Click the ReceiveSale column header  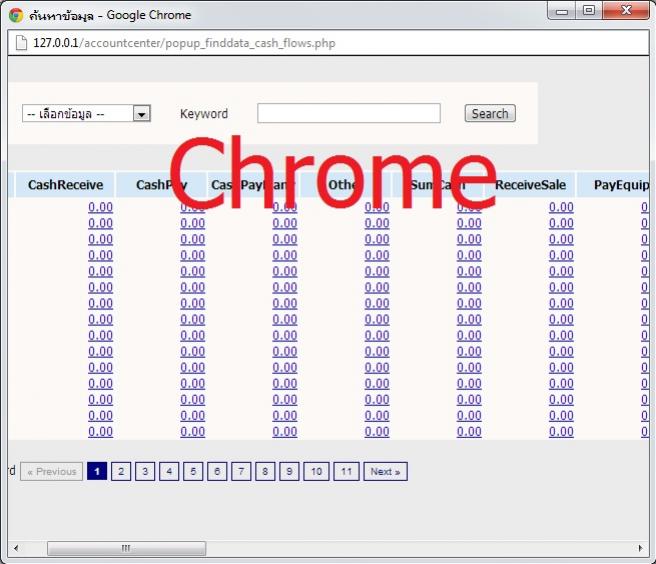click(x=530, y=185)
